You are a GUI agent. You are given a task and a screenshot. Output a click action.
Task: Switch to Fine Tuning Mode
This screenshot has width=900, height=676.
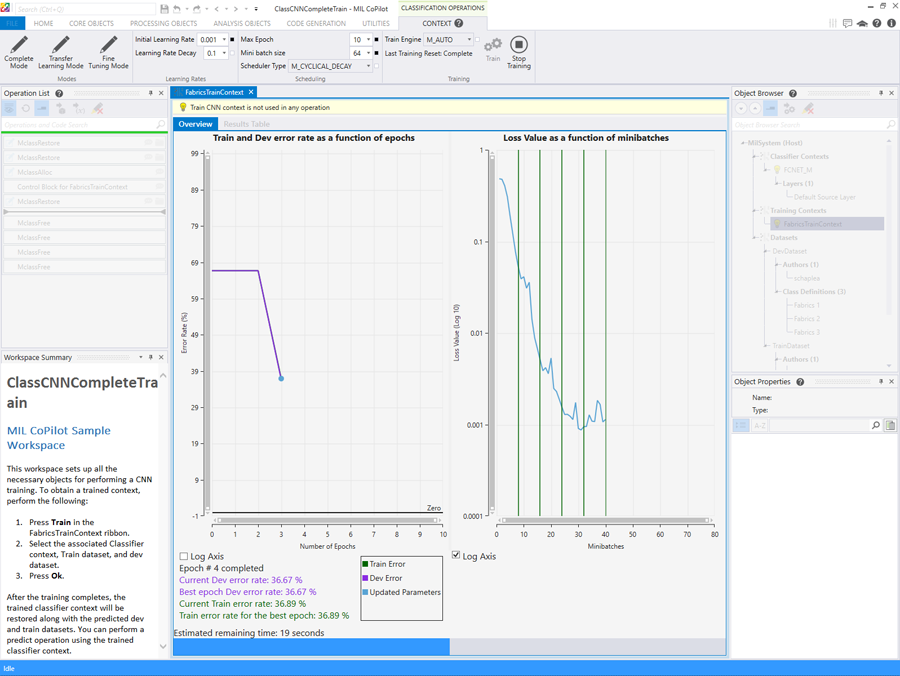(x=108, y=52)
